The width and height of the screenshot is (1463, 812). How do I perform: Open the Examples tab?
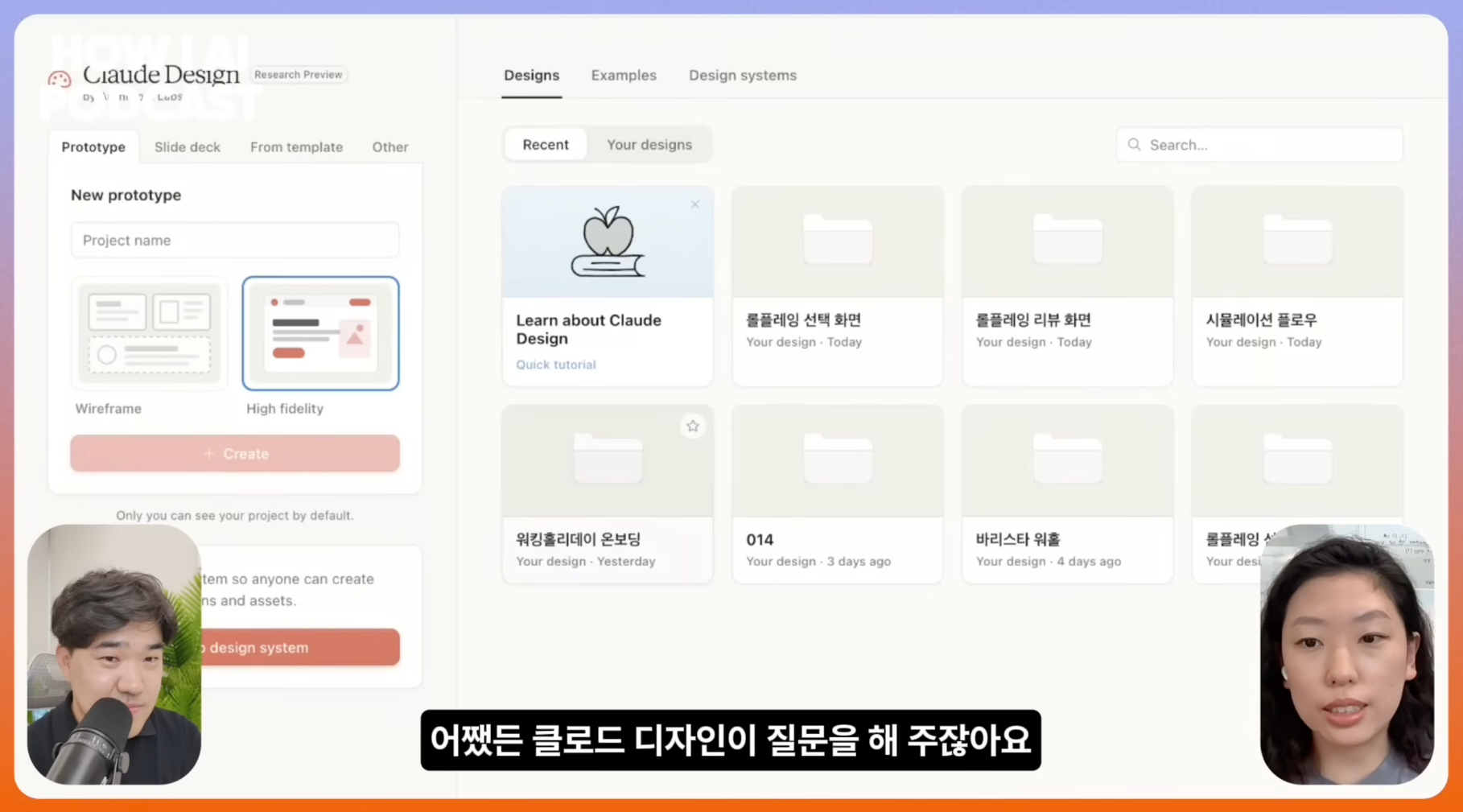(x=624, y=76)
